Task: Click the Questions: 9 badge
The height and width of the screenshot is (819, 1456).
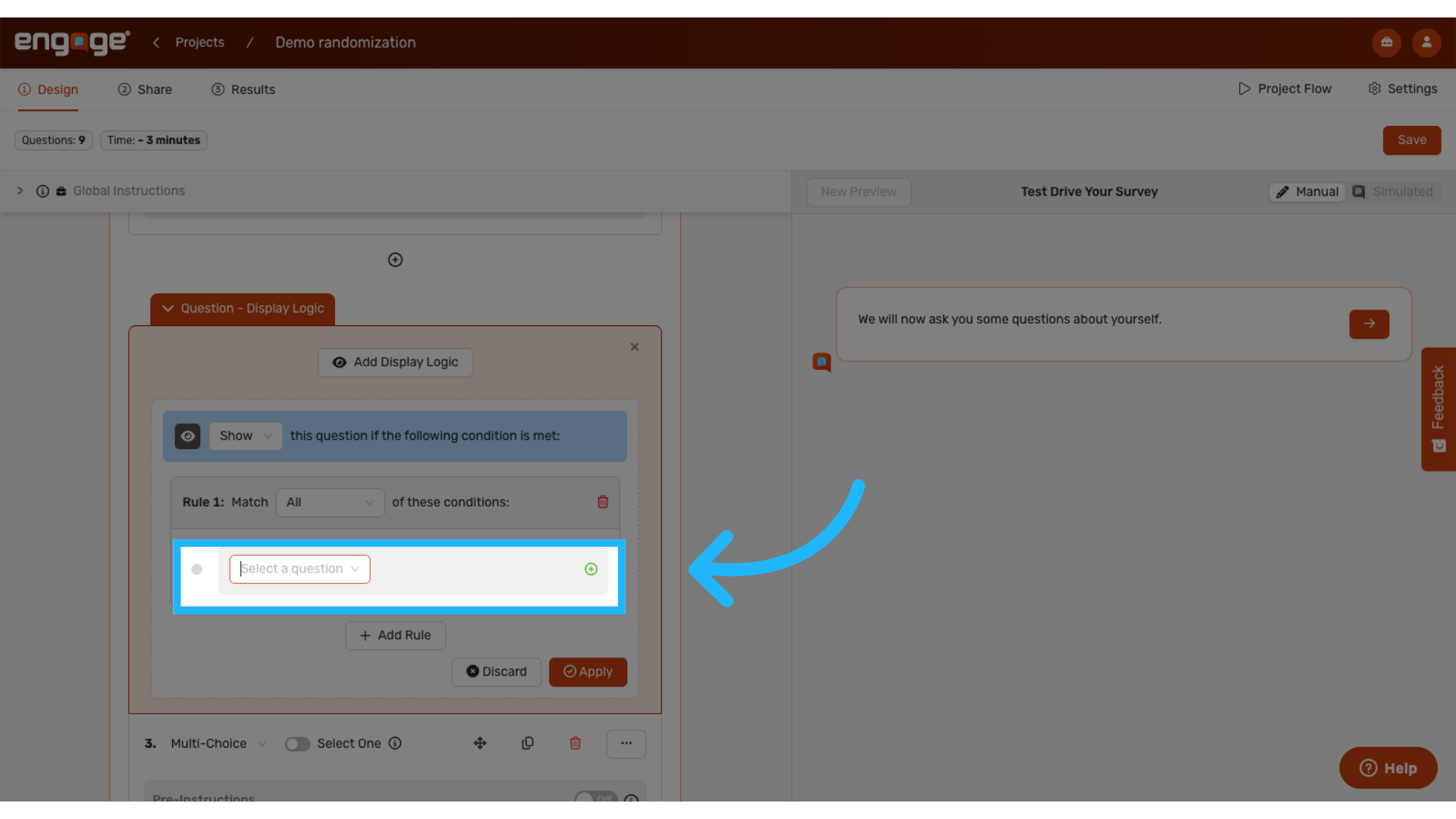Action: point(54,140)
